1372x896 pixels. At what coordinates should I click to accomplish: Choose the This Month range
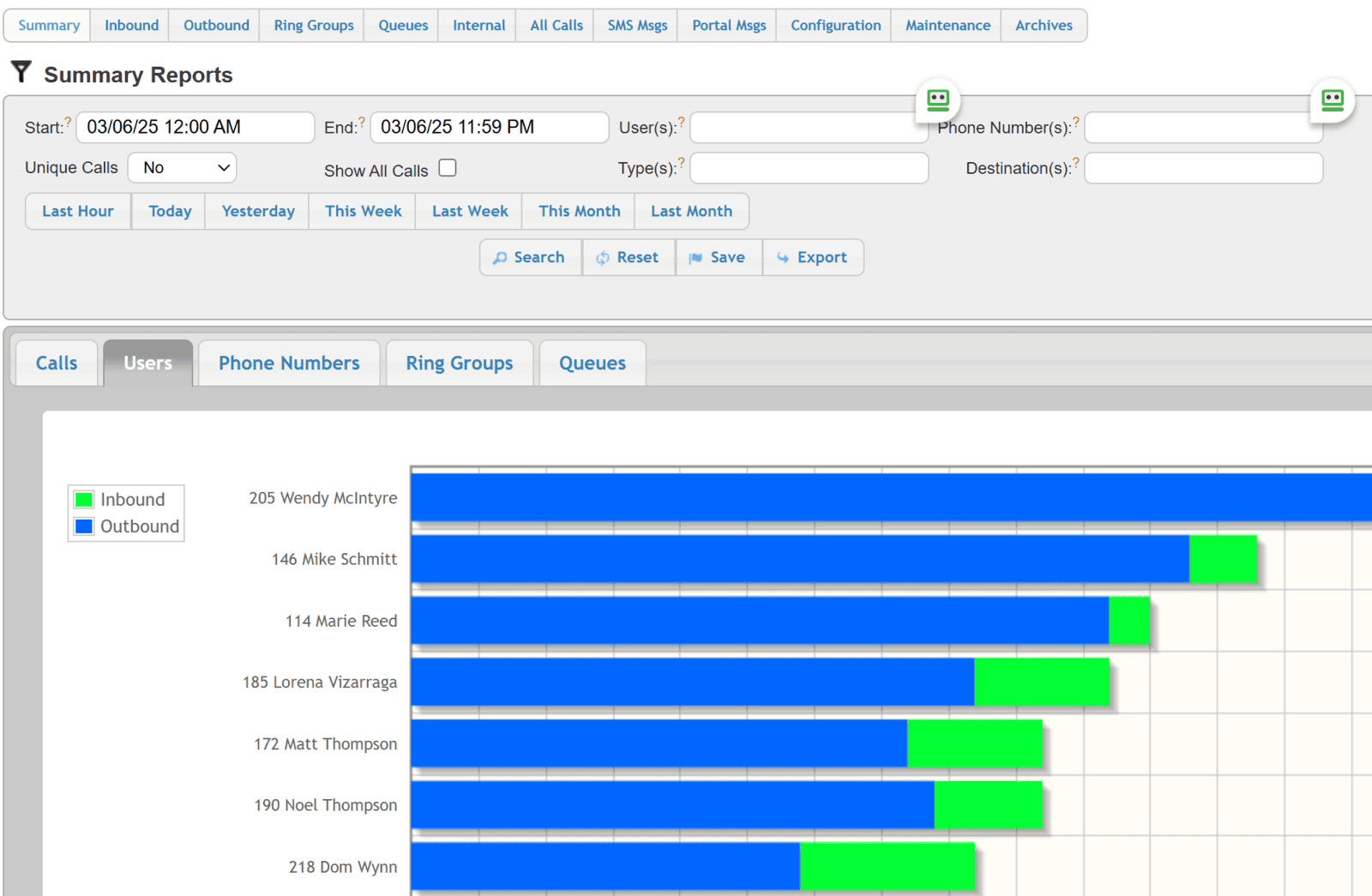[579, 212]
